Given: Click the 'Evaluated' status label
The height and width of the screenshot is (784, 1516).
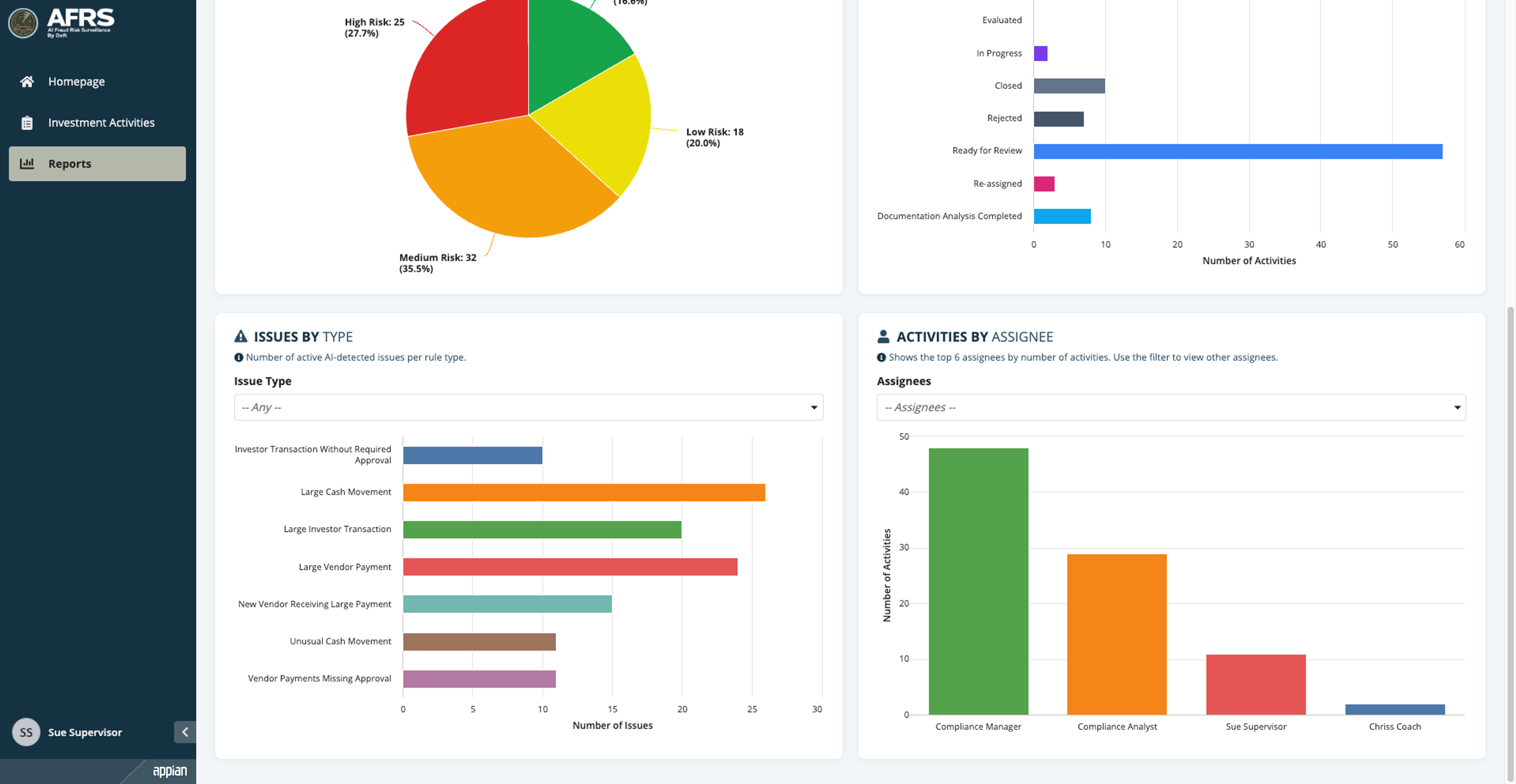Looking at the screenshot, I should click(1002, 20).
